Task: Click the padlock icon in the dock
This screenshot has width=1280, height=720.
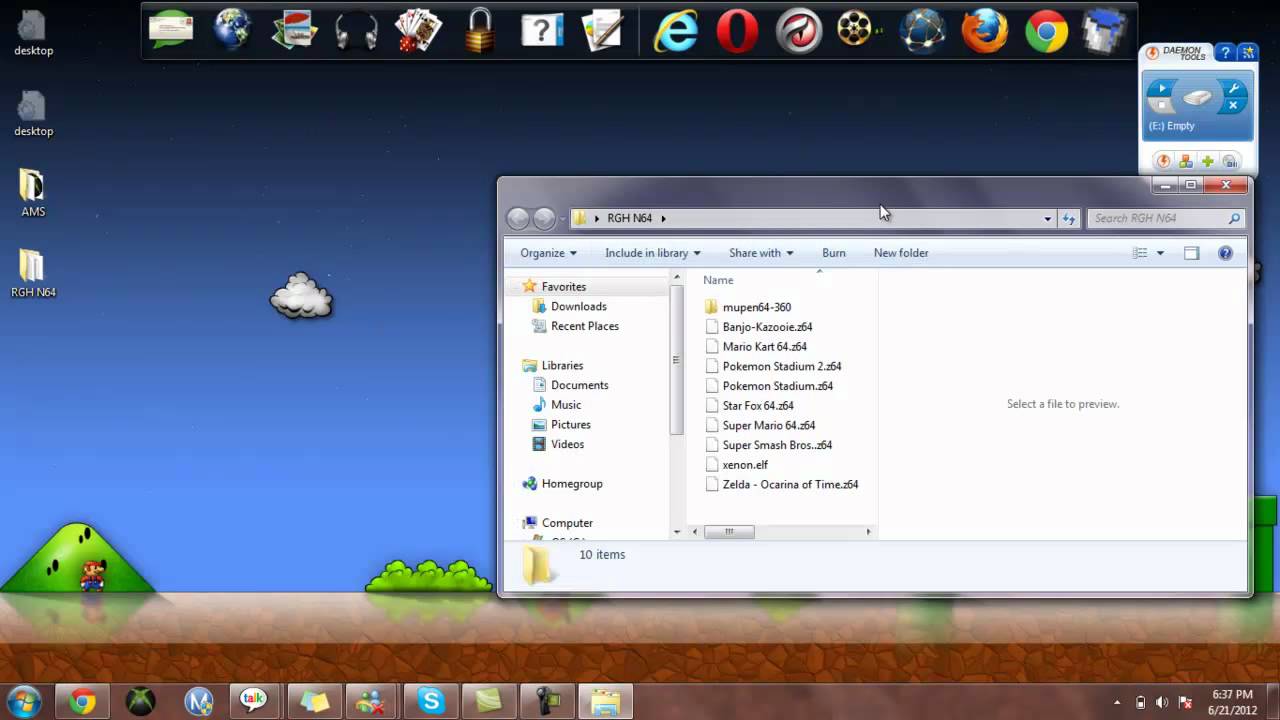Action: tap(480, 30)
